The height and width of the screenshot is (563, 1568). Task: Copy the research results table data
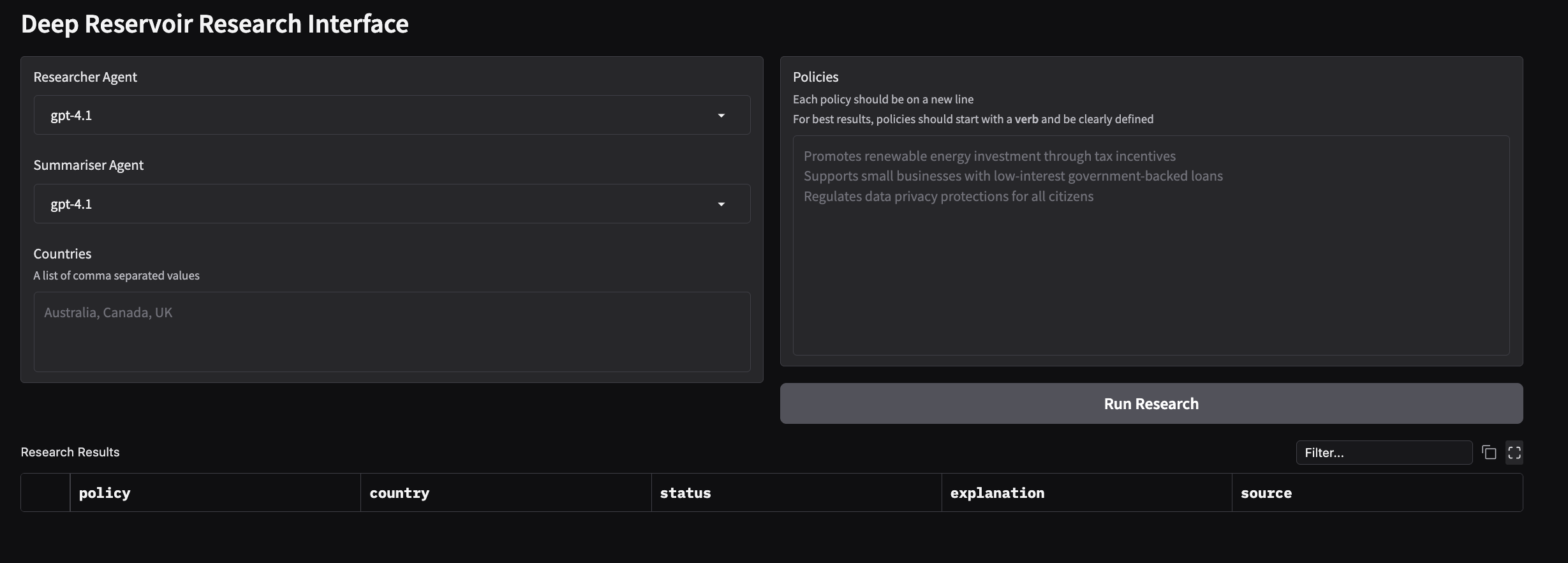click(x=1489, y=453)
